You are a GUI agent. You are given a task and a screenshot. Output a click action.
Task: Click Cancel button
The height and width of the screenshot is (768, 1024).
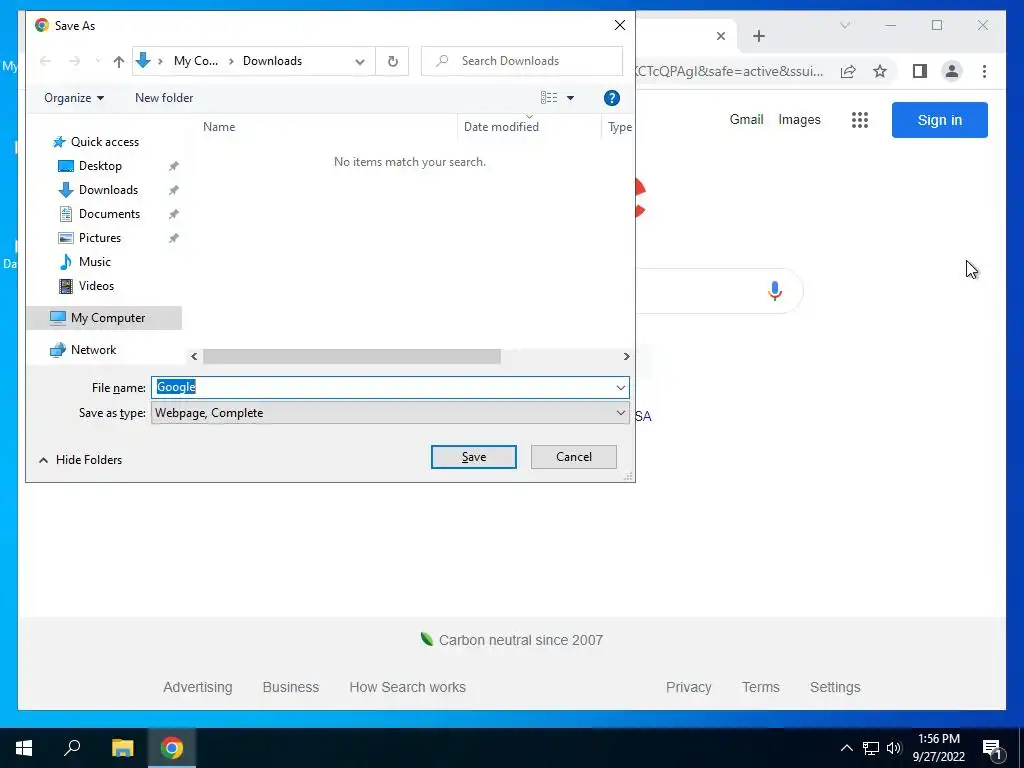[573, 457]
